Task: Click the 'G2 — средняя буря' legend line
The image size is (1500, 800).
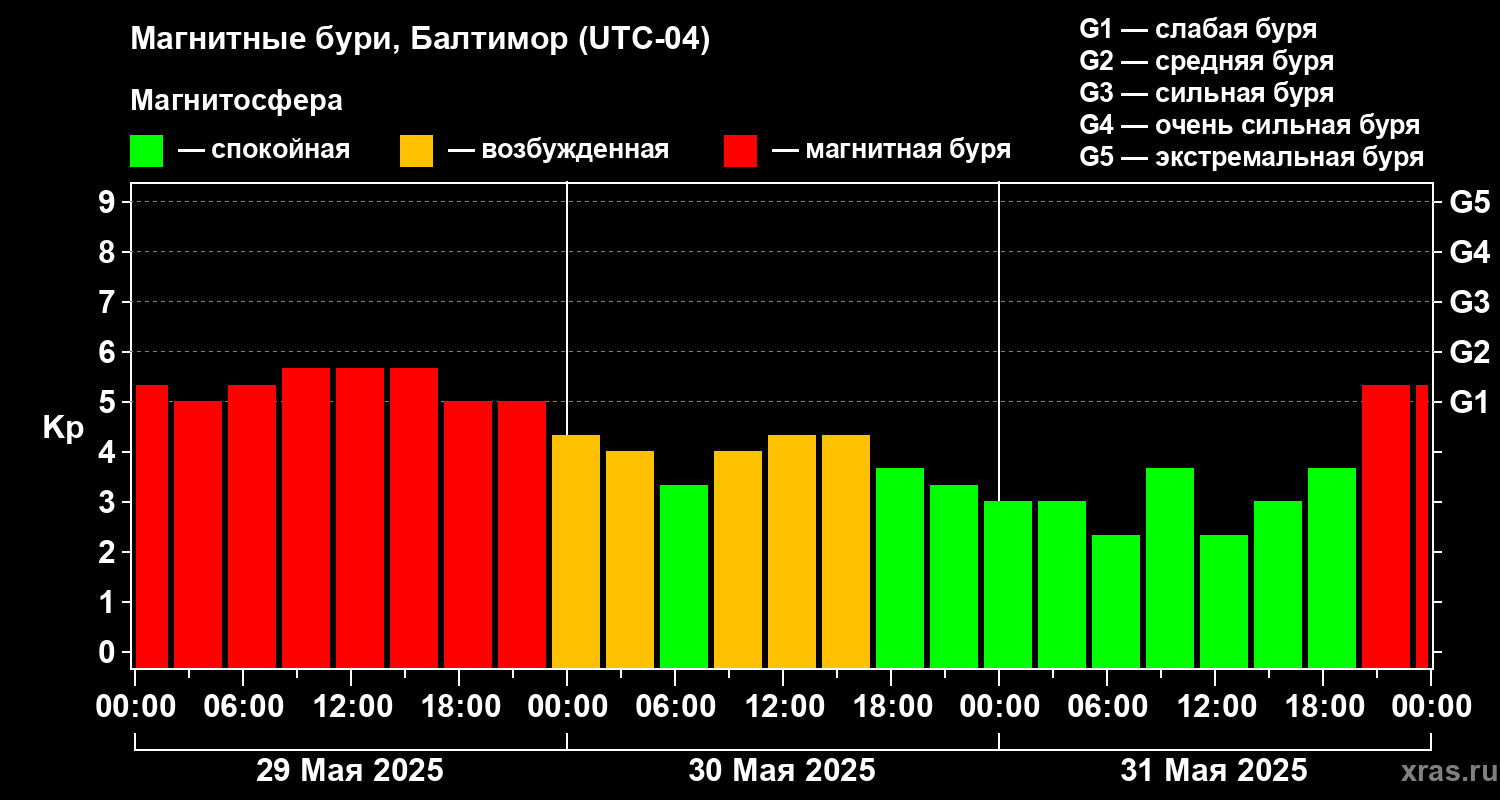Action: [x=1207, y=61]
